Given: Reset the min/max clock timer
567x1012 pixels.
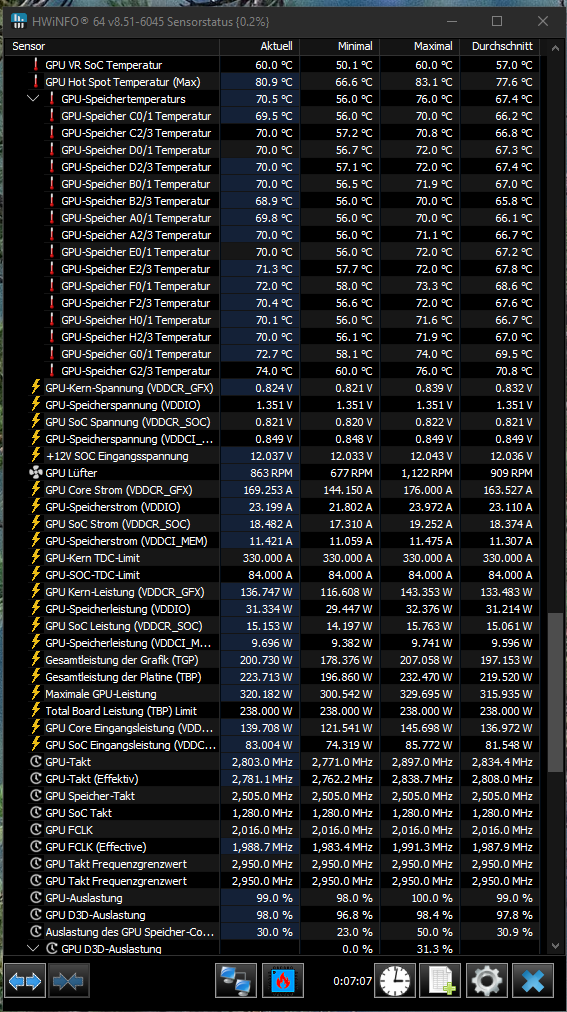Looking at the screenshot, I should point(394,981).
